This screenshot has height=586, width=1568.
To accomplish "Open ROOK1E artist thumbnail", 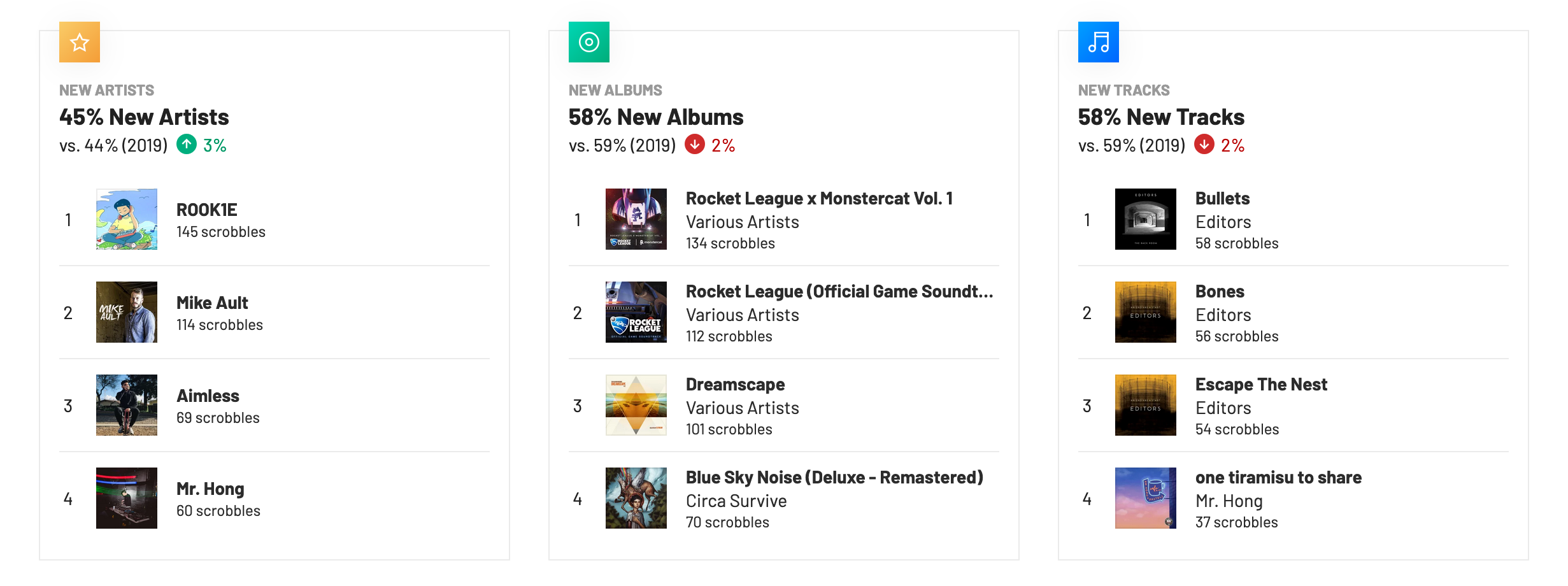I will click(127, 219).
